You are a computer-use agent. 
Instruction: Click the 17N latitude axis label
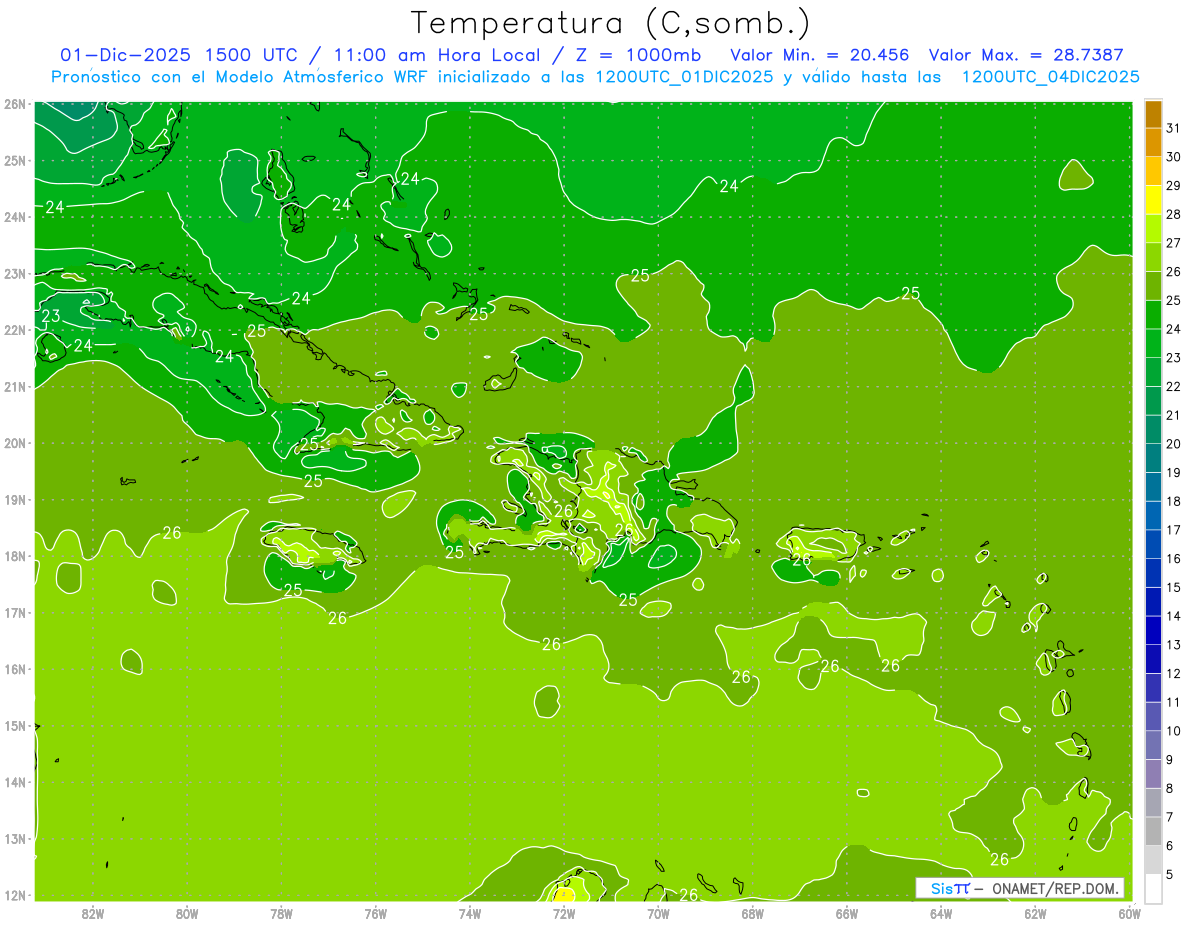click(x=14, y=612)
